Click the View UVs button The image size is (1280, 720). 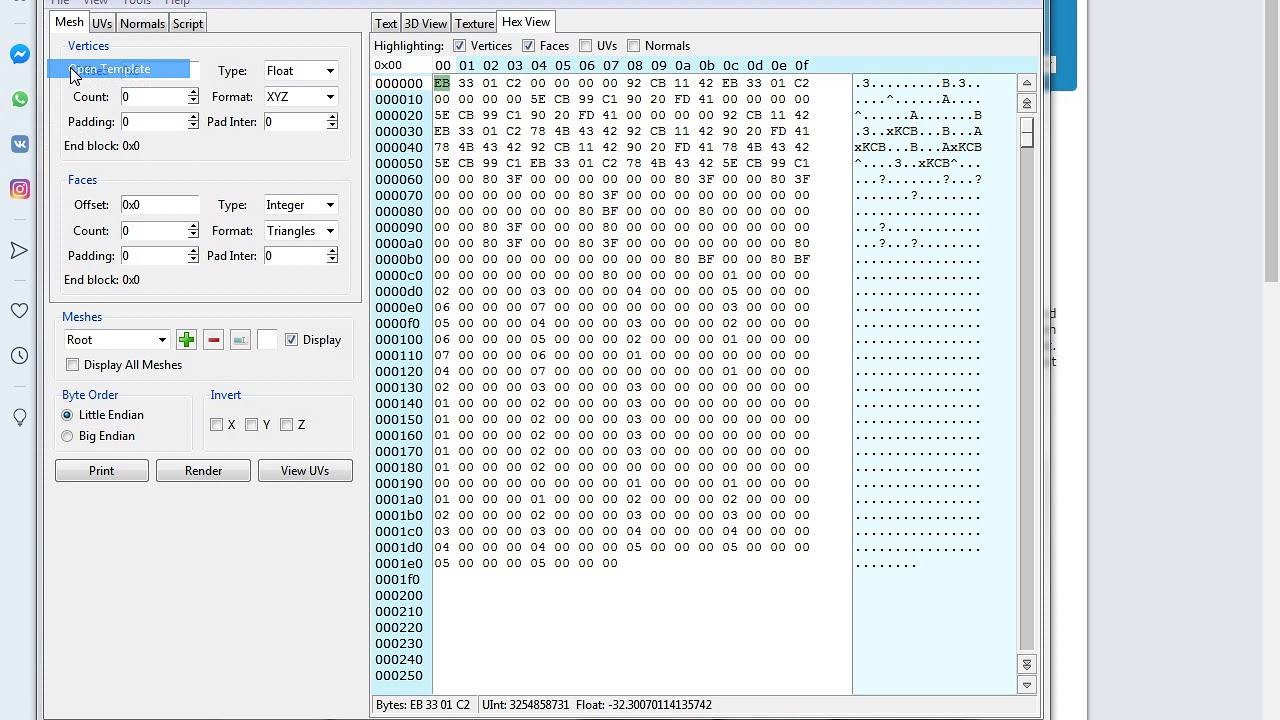coord(305,471)
